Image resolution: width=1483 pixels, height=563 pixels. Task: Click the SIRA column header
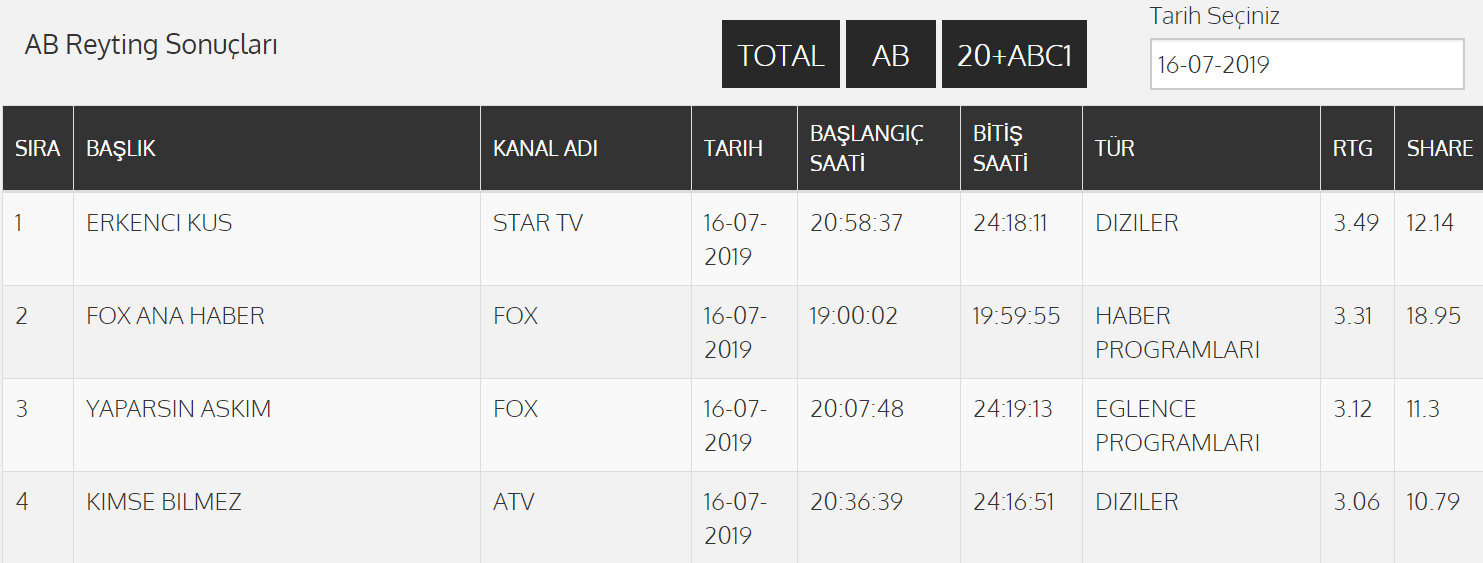click(x=37, y=149)
